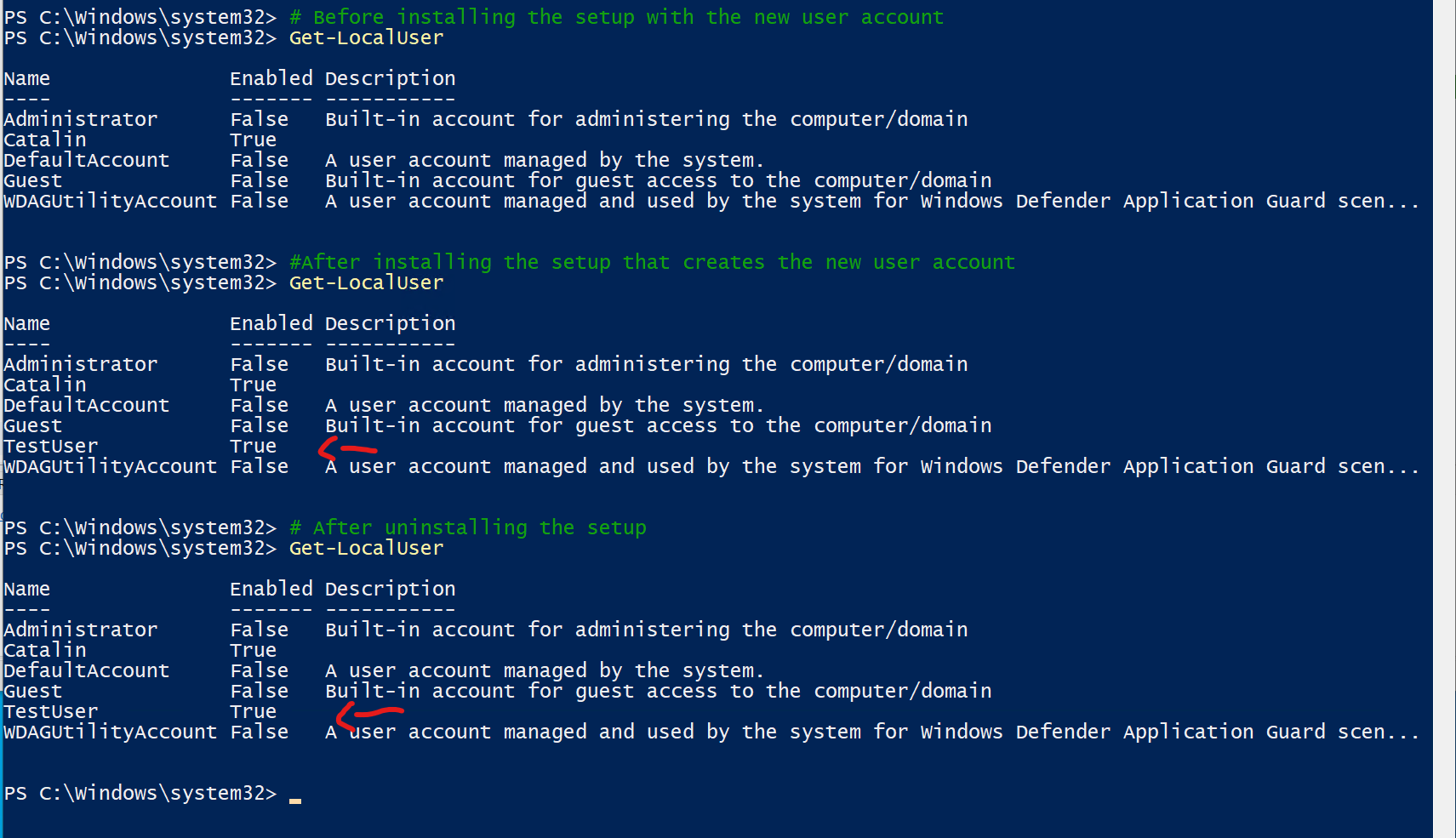Click the Description header in the third table
Viewport: 1456px width, 838px height.
pos(390,590)
